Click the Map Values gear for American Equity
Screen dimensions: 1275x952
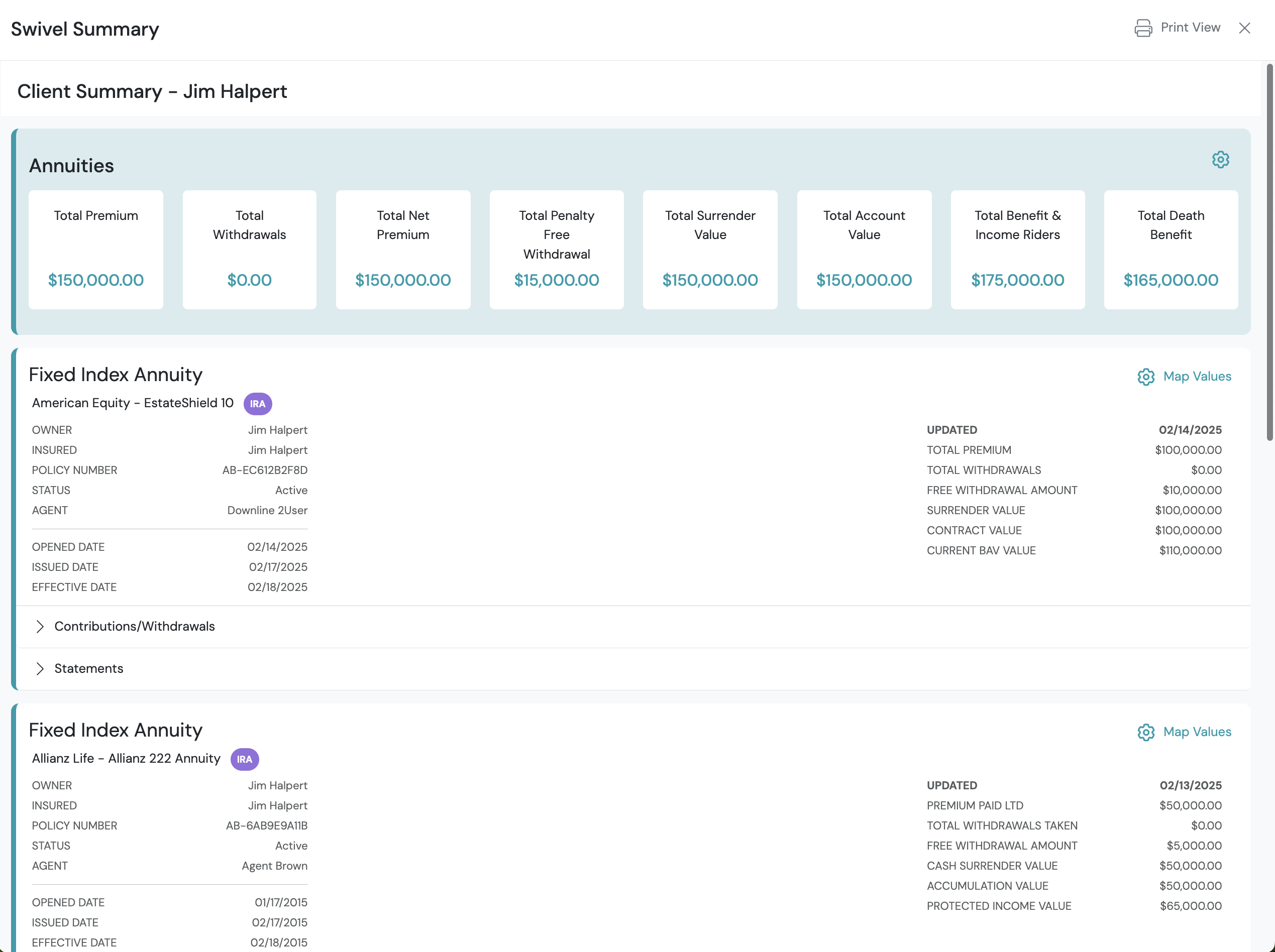click(1146, 377)
